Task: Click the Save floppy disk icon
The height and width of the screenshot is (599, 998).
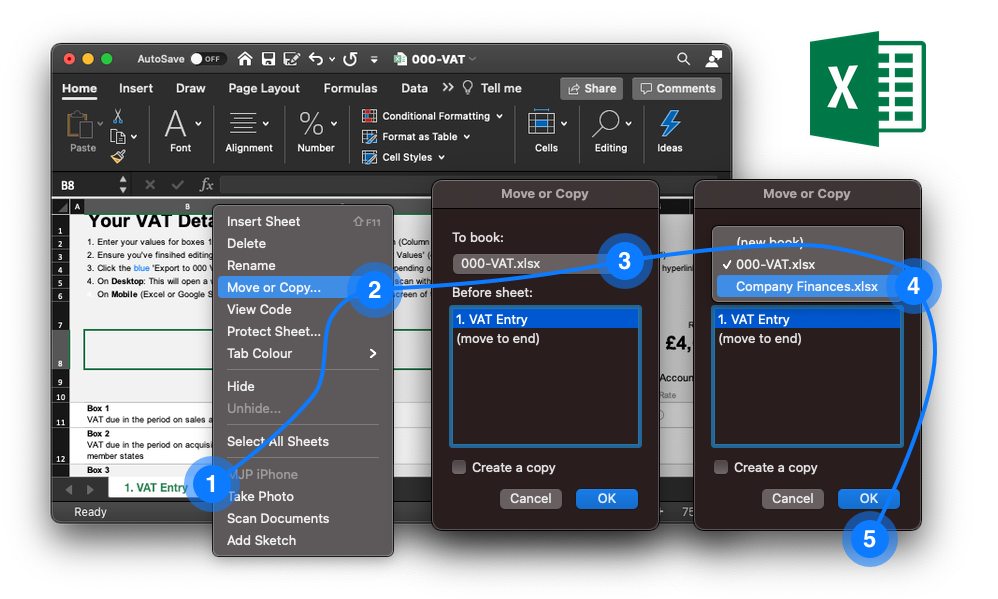Action: tap(269, 59)
